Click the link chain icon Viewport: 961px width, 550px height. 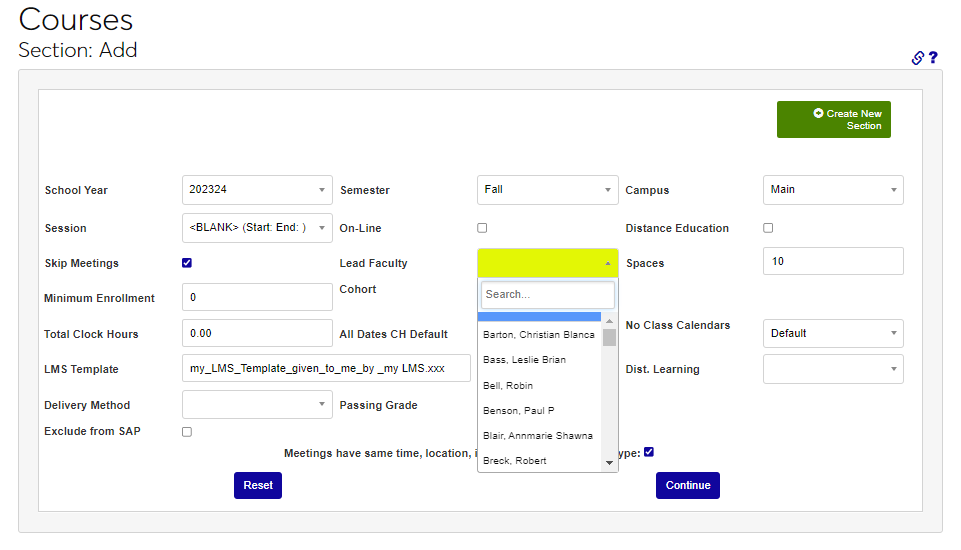(917, 58)
